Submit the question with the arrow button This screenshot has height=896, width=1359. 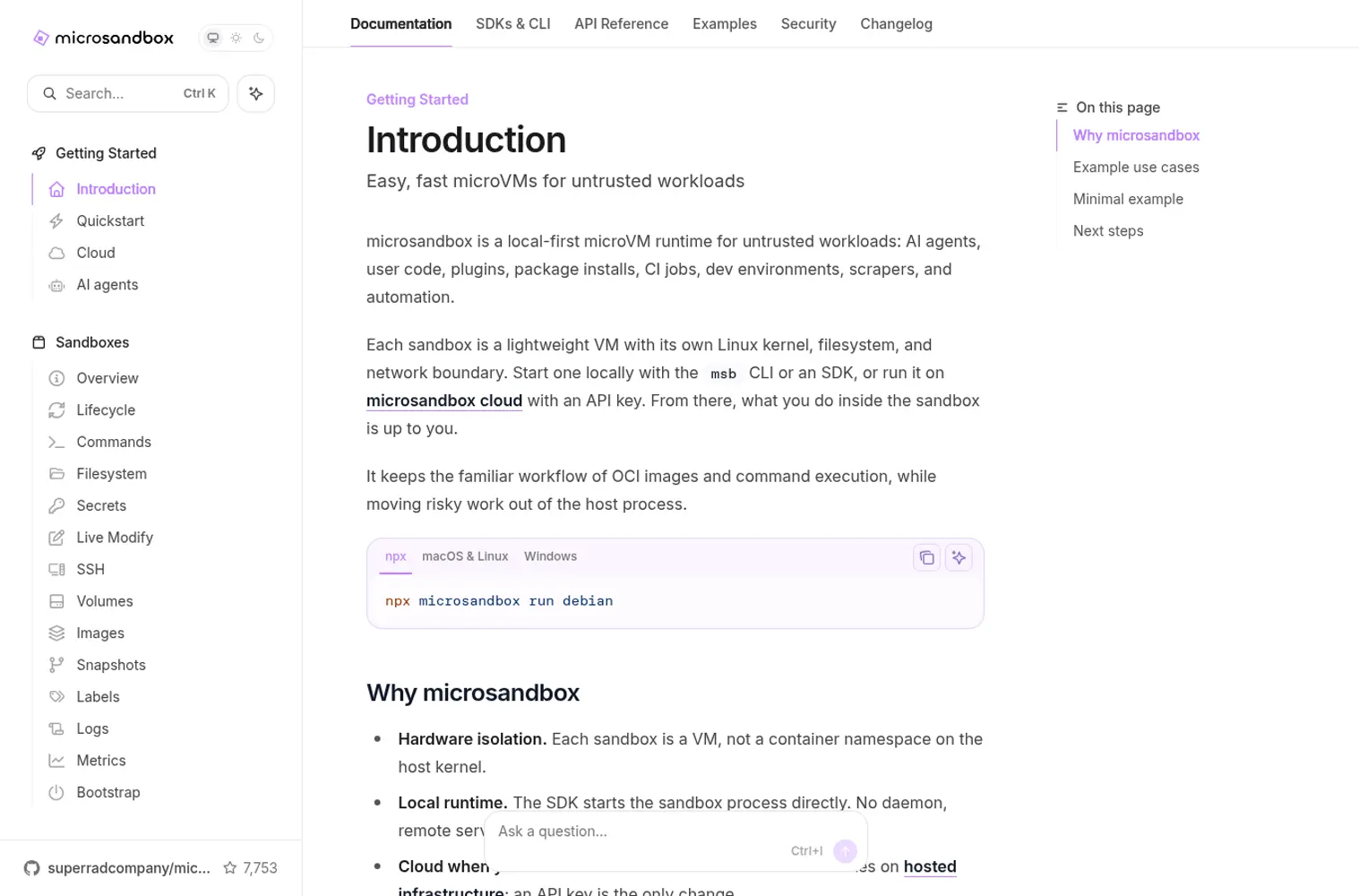click(845, 851)
